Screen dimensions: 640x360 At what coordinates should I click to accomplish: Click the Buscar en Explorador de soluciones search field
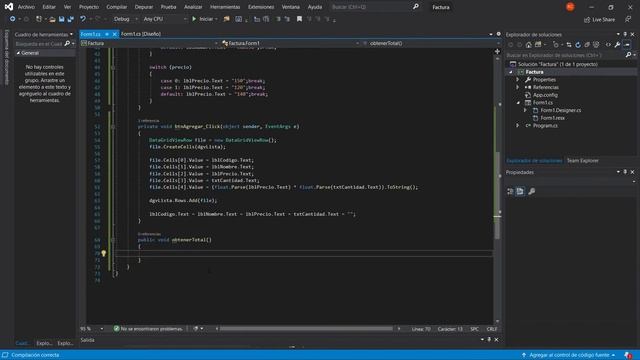pyautogui.click(x=565, y=55)
